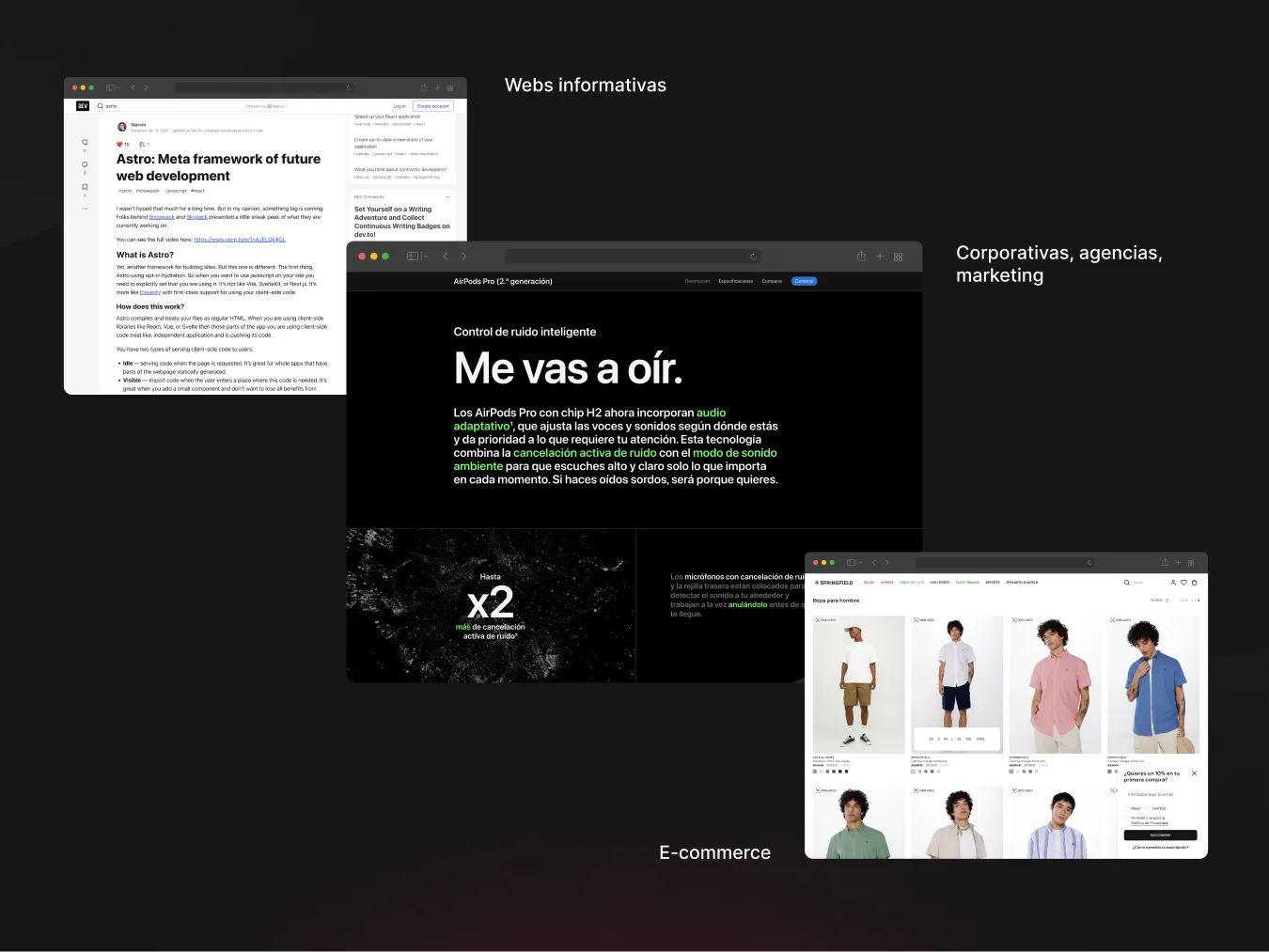Go forward in the AirPods browser window

pyautogui.click(x=463, y=256)
